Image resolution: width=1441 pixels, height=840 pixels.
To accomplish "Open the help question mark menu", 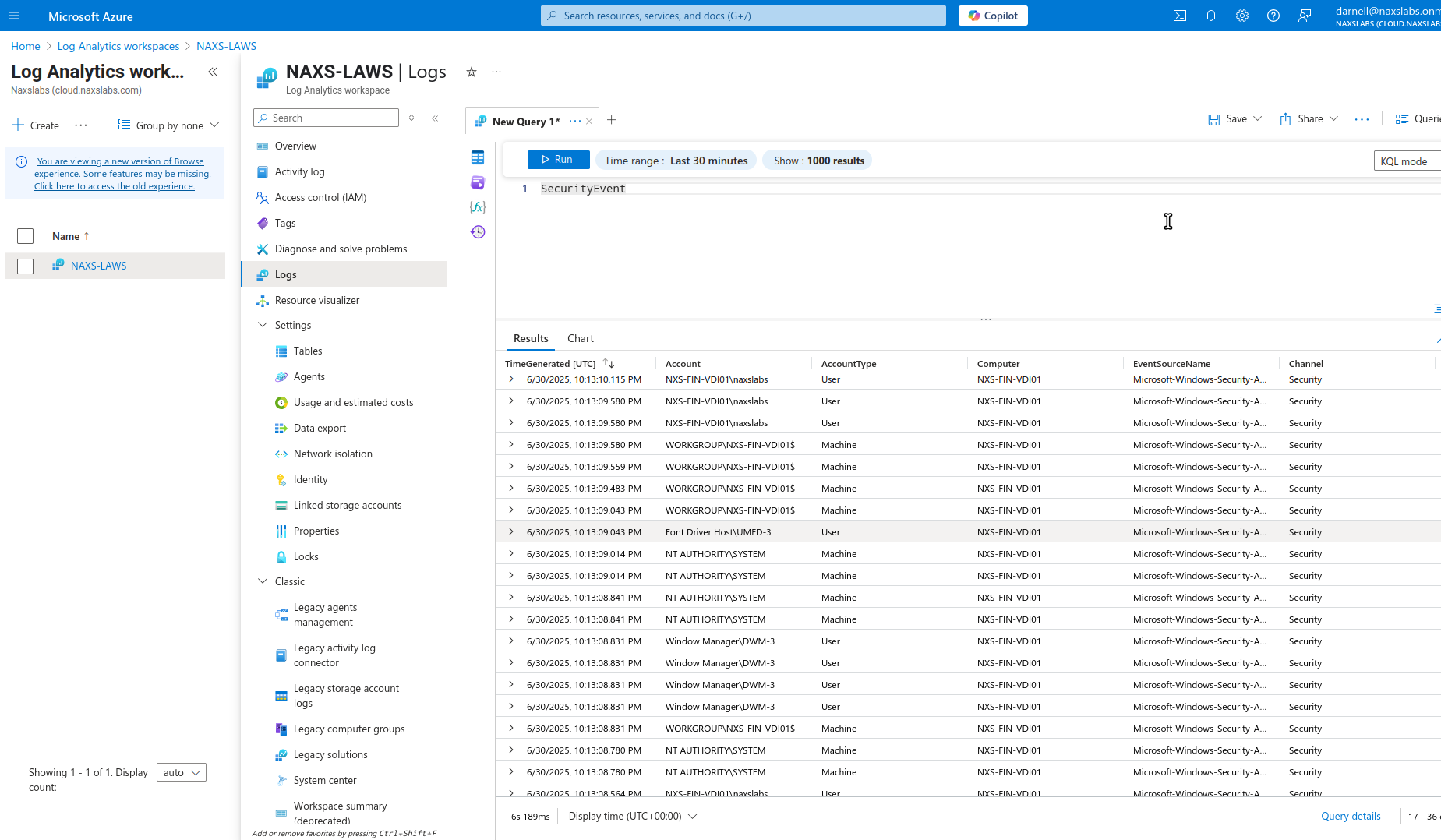I will pyautogui.click(x=1273, y=16).
